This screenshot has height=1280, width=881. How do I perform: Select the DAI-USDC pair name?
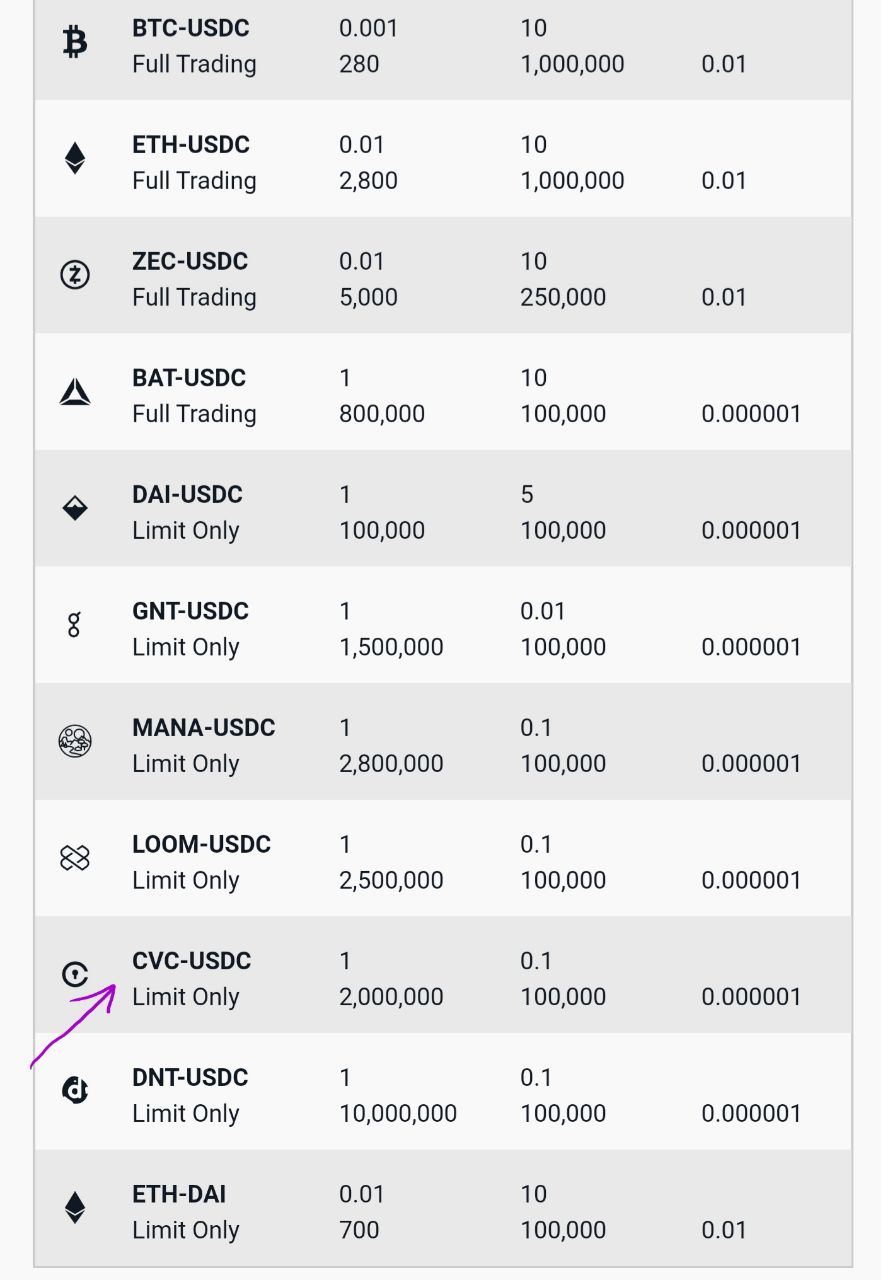(x=187, y=495)
